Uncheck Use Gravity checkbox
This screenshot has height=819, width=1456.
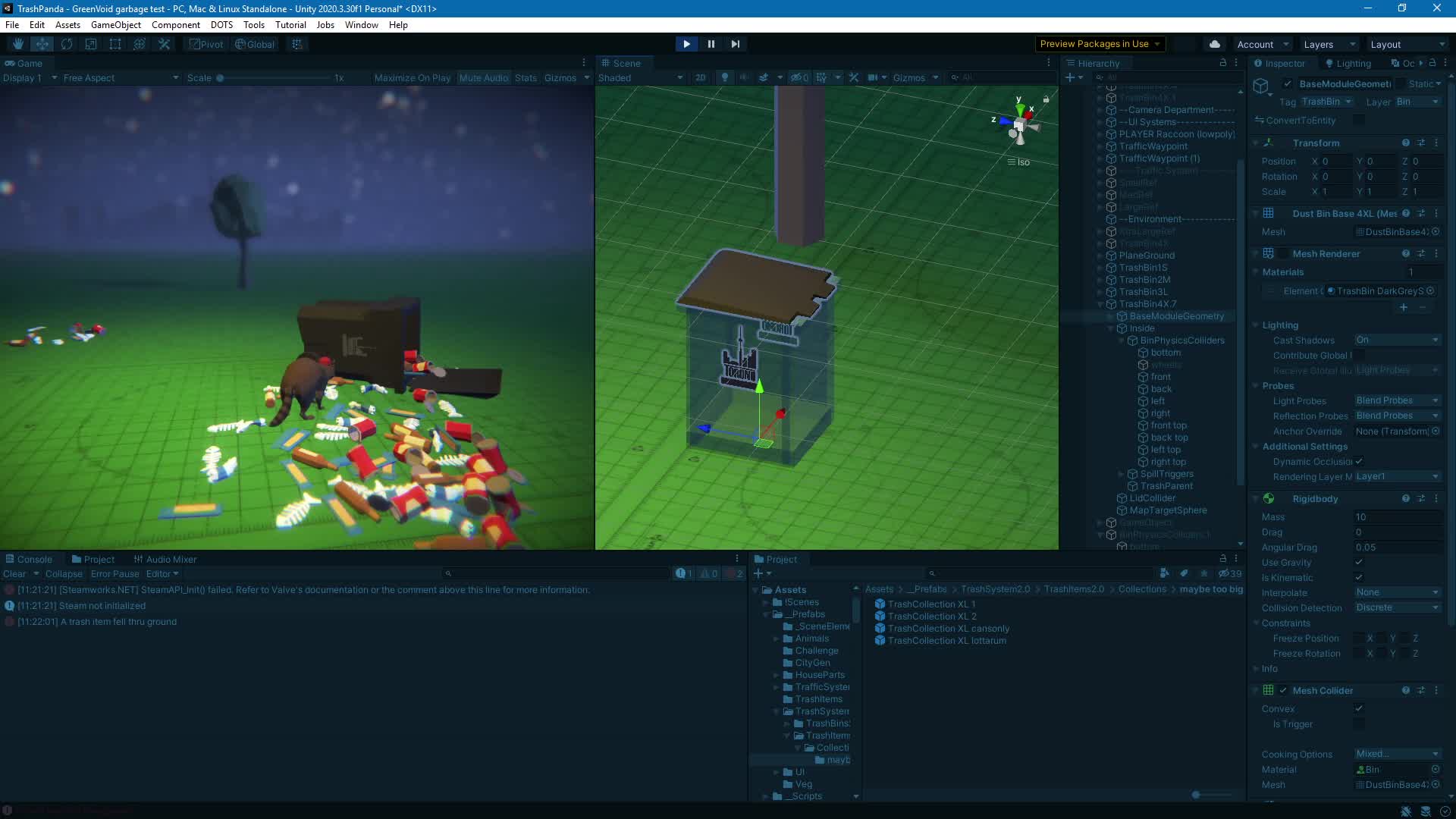pos(1359,563)
